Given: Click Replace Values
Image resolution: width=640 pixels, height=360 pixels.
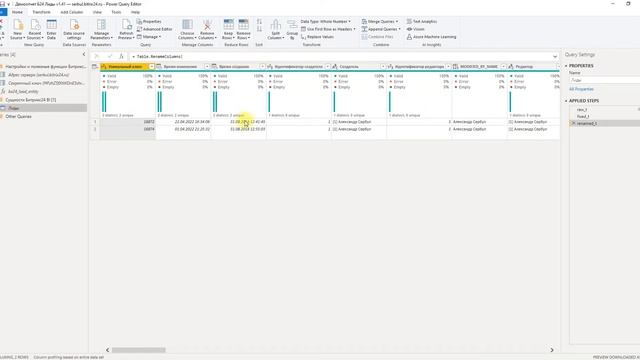Looking at the screenshot, I should point(317,37).
